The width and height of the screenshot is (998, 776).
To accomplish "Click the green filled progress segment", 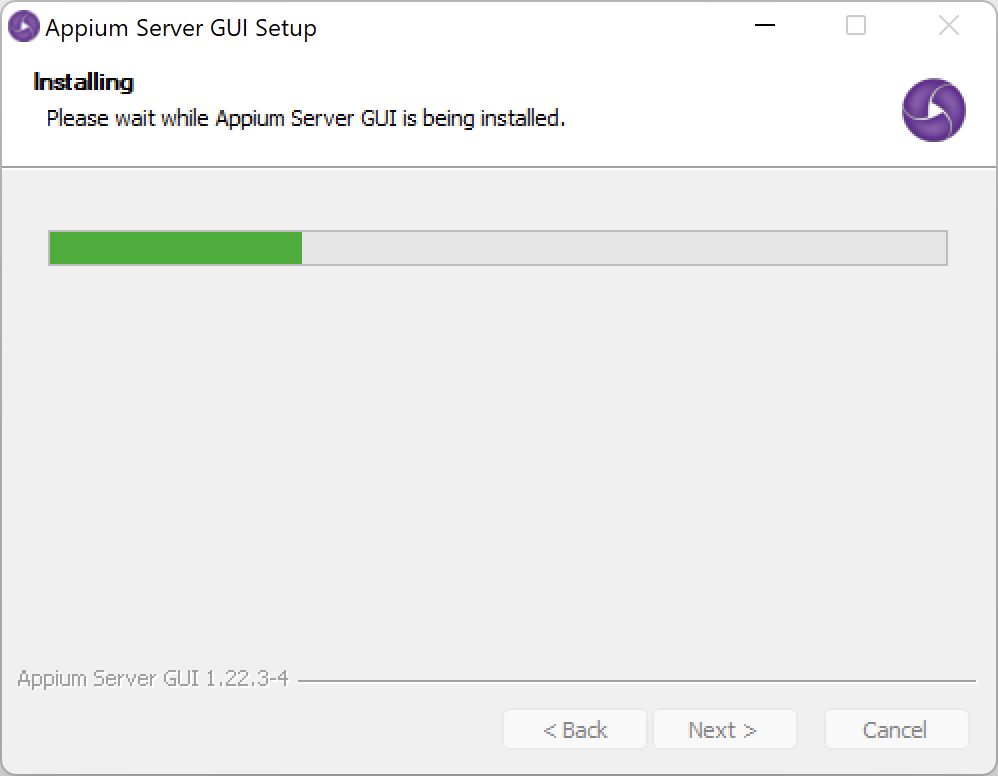I will tap(175, 248).
